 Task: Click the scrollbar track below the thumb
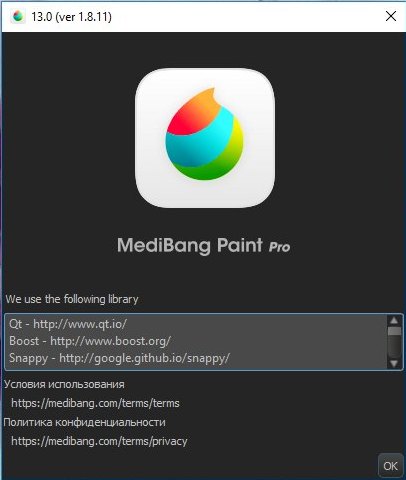[x=394, y=347]
